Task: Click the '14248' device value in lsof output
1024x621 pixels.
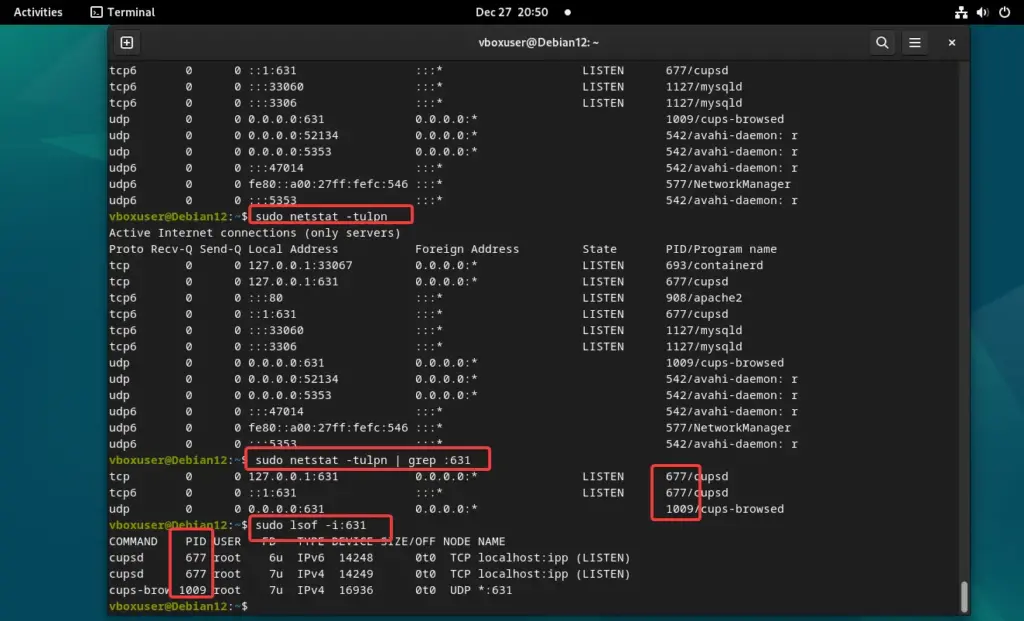Action: pos(356,558)
